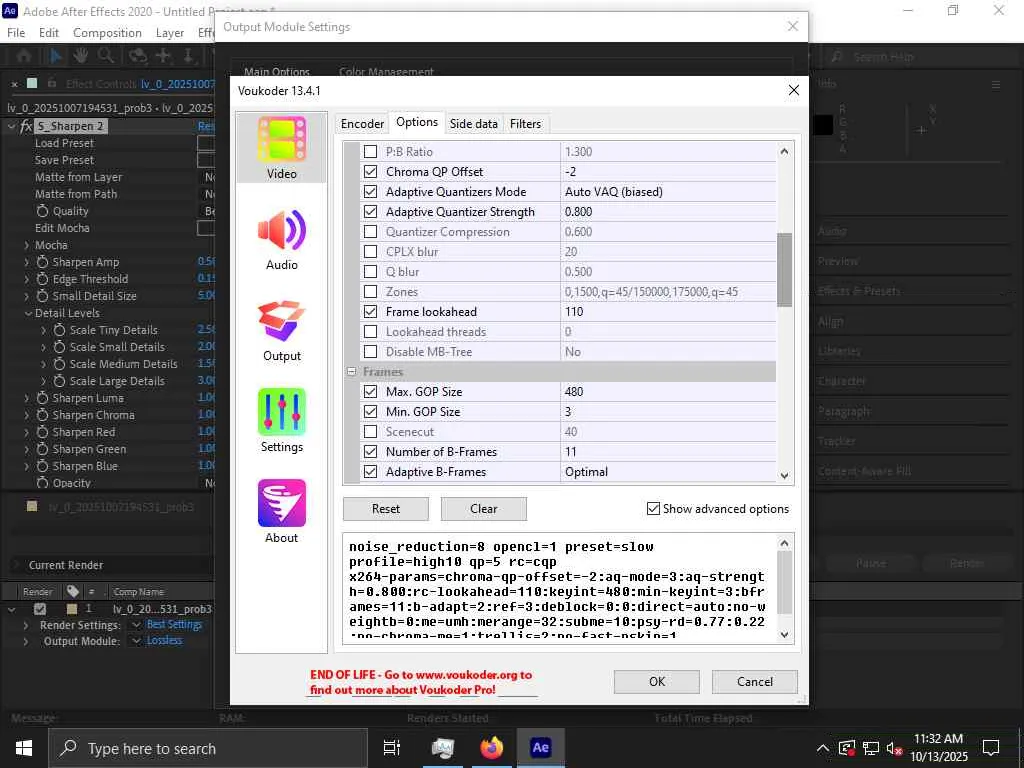Toggle stopwatch for Quality property

[42, 211]
